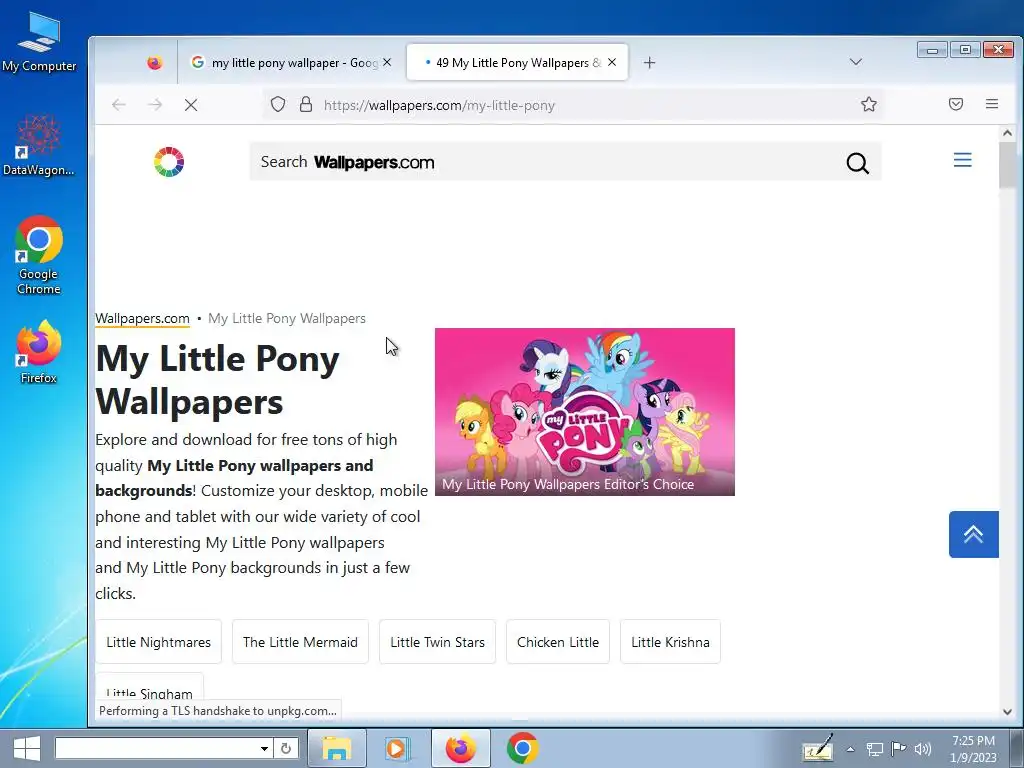Expand the list all tabs chevron
Viewport: 1024px width, 768px height.
pyautogui.click(x=856, y=62)
